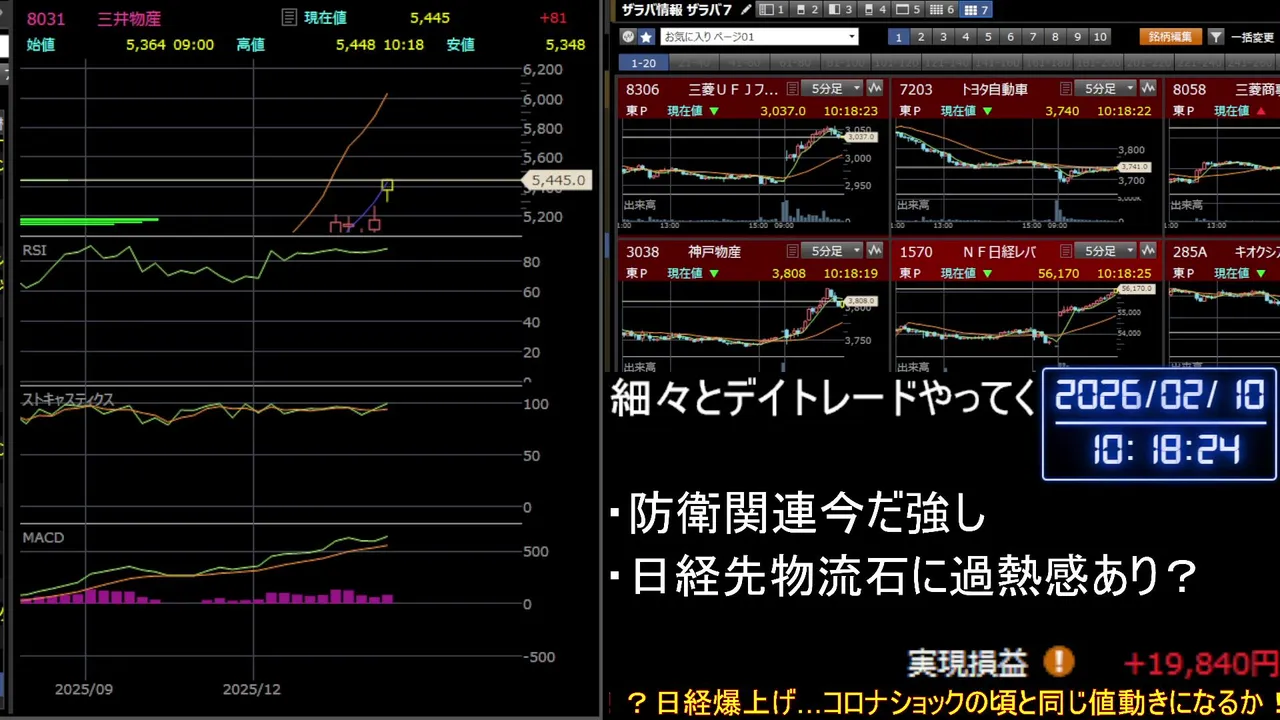Select favorites page number 6

pyautogui.click(x=1010, y=37)
